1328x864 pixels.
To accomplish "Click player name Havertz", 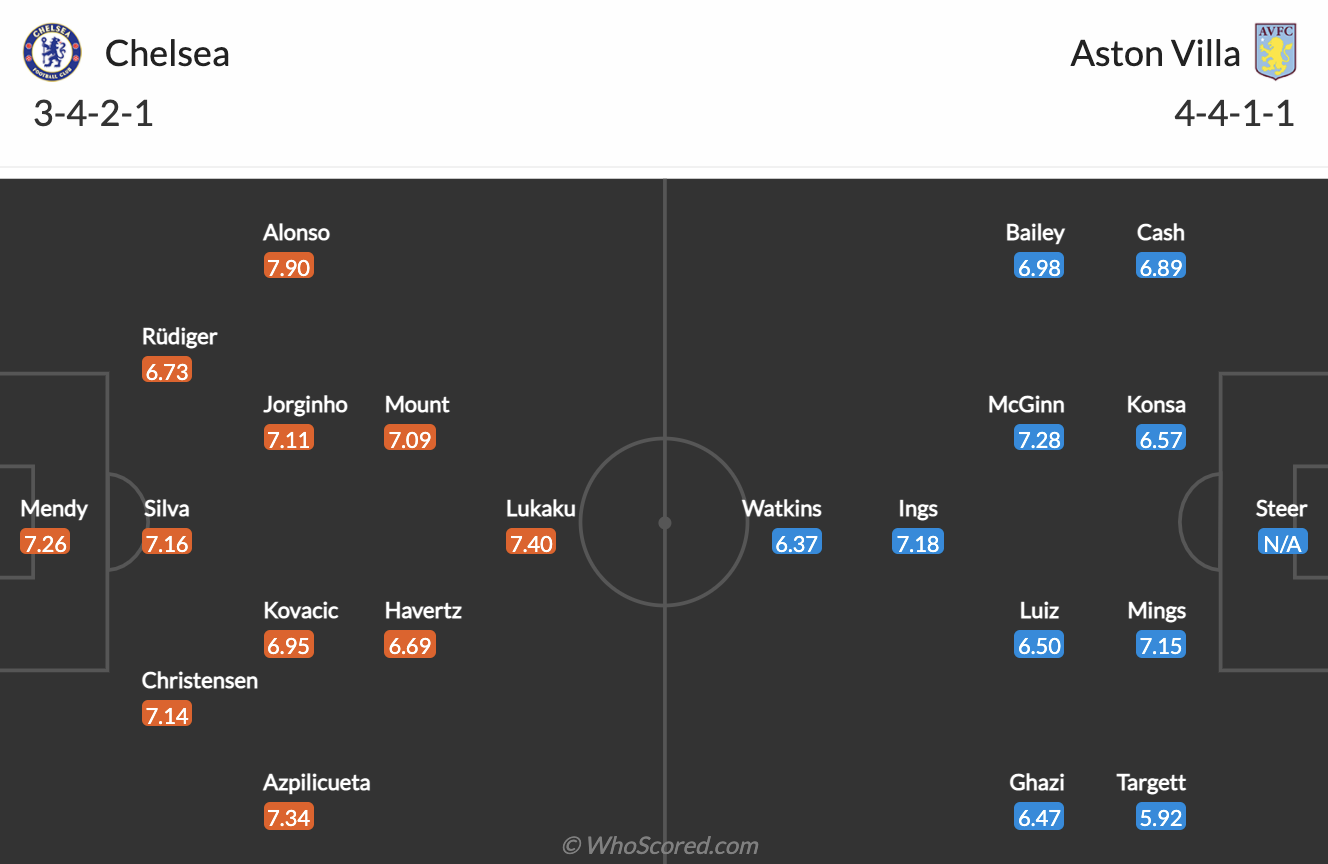I will tap(423, 610).
